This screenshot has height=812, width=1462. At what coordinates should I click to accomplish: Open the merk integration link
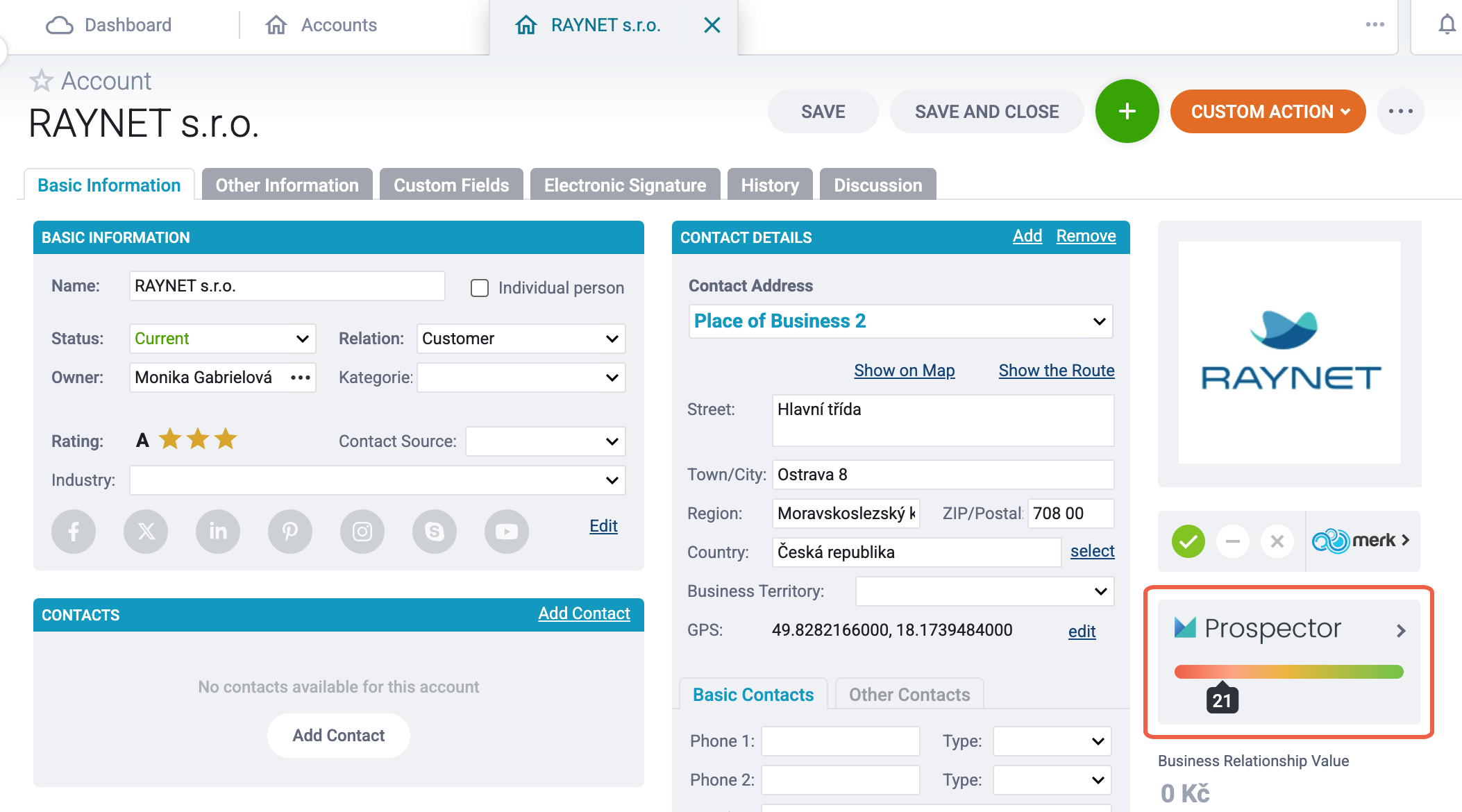(x=1361, y=541)
